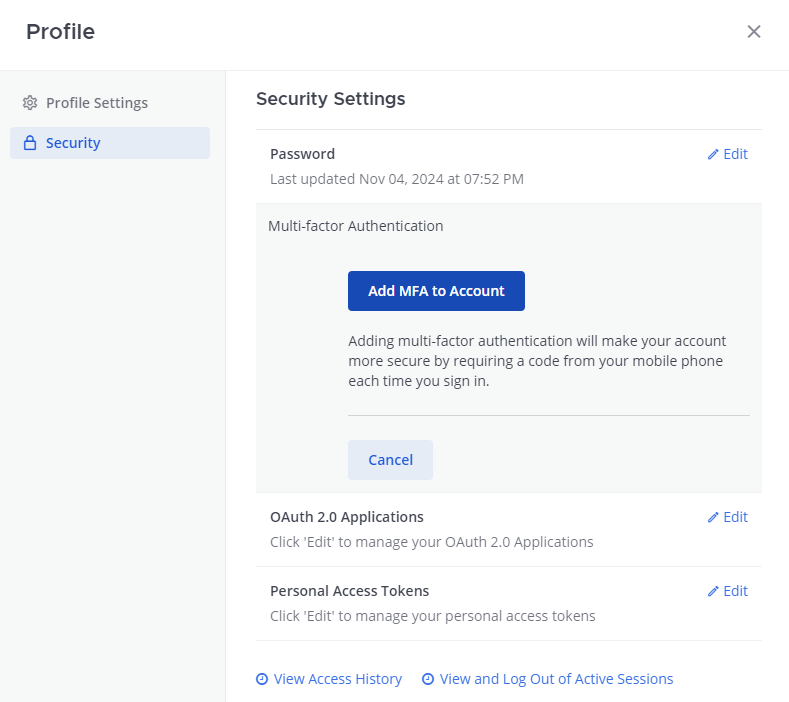Screen dimensions: 789x702
Task: Click the OAuth 2.0 Applications heading
Action: pos(346,517)
